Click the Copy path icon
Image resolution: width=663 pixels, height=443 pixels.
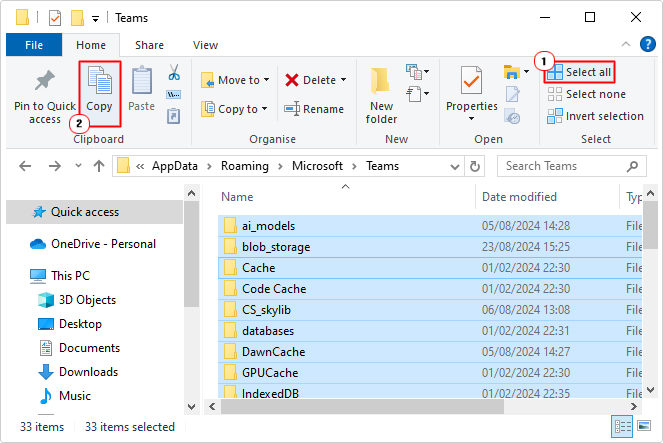pos(174,94)
